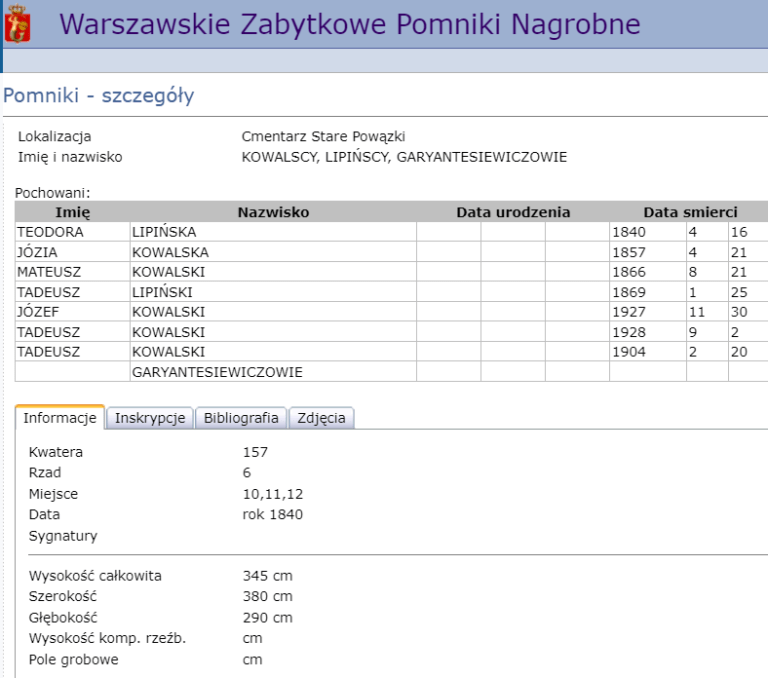Click the Pochowani label

click(x=52, y=193)
